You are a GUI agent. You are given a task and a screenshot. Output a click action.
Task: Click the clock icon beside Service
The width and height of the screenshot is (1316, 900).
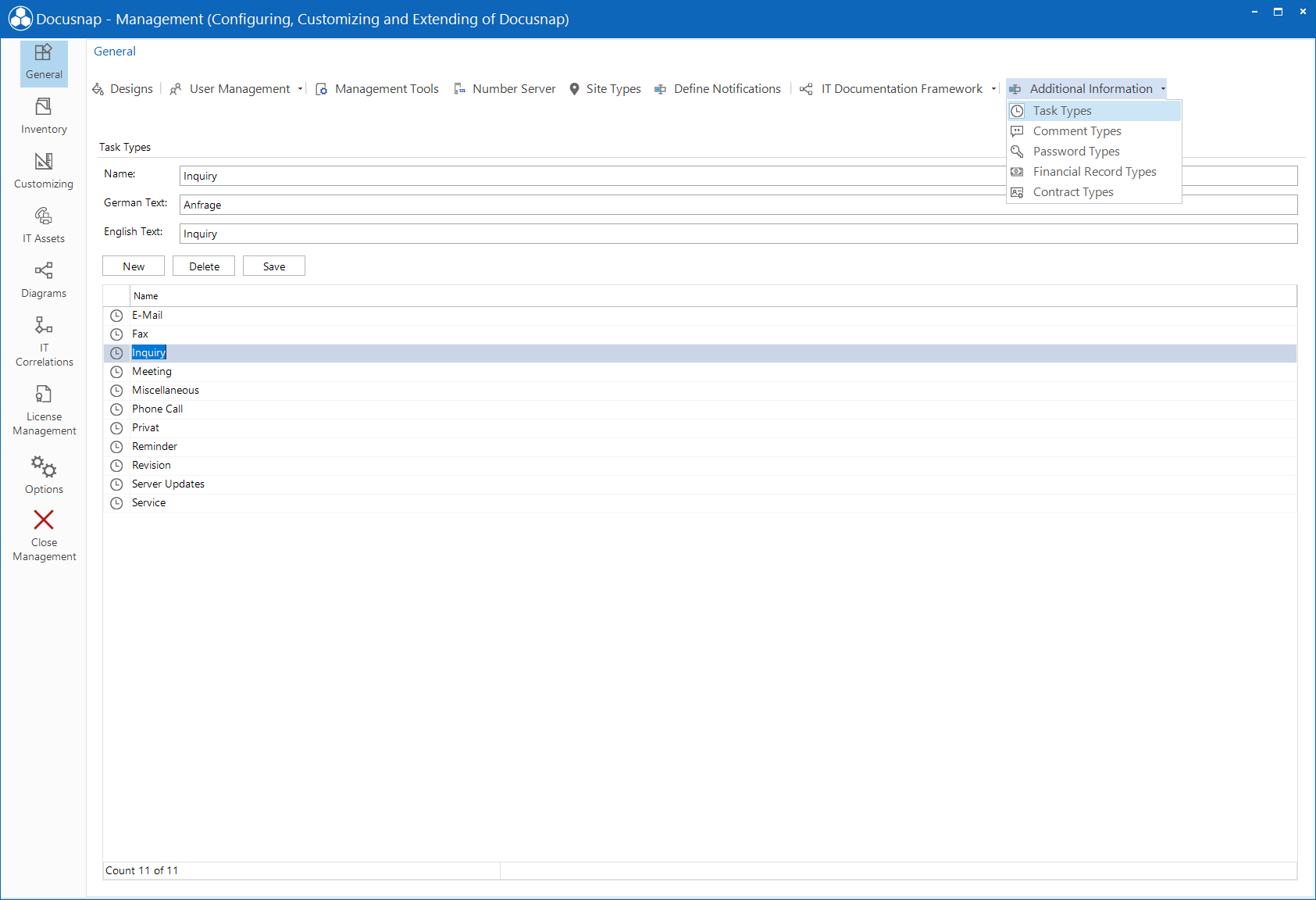116,503
